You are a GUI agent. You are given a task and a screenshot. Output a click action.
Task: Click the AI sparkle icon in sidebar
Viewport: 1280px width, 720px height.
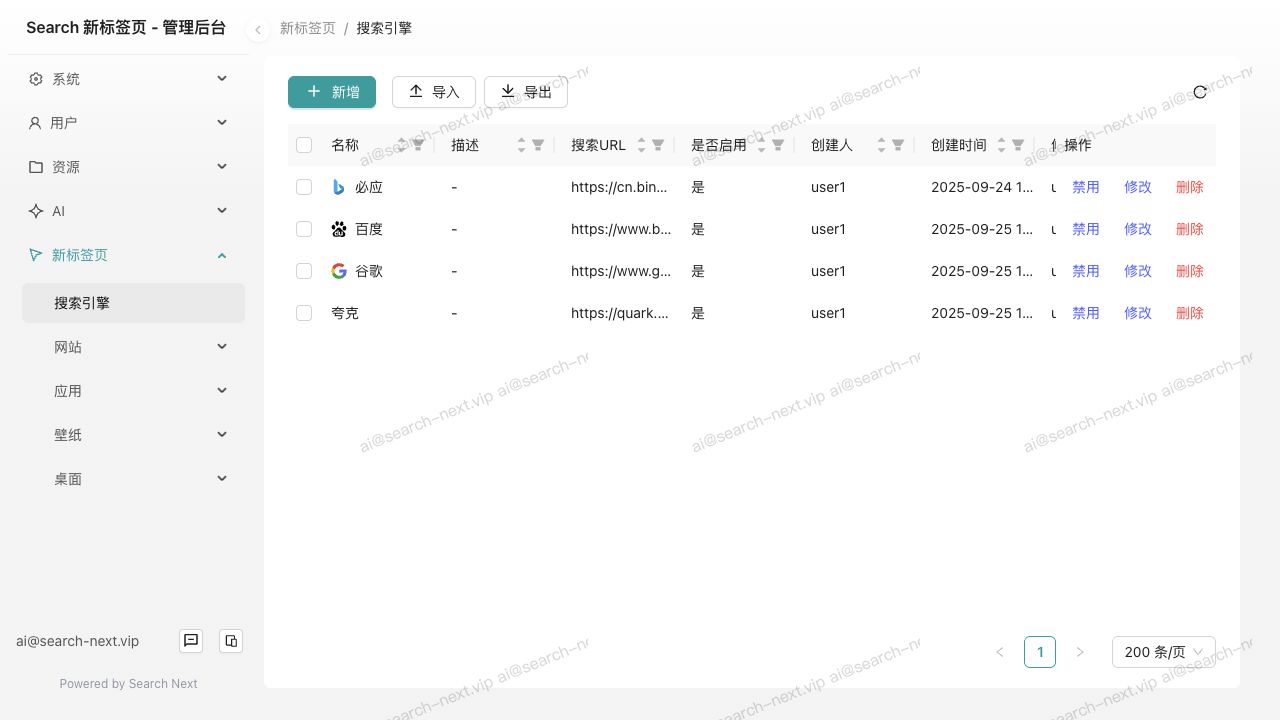click(x=36, y=211)
